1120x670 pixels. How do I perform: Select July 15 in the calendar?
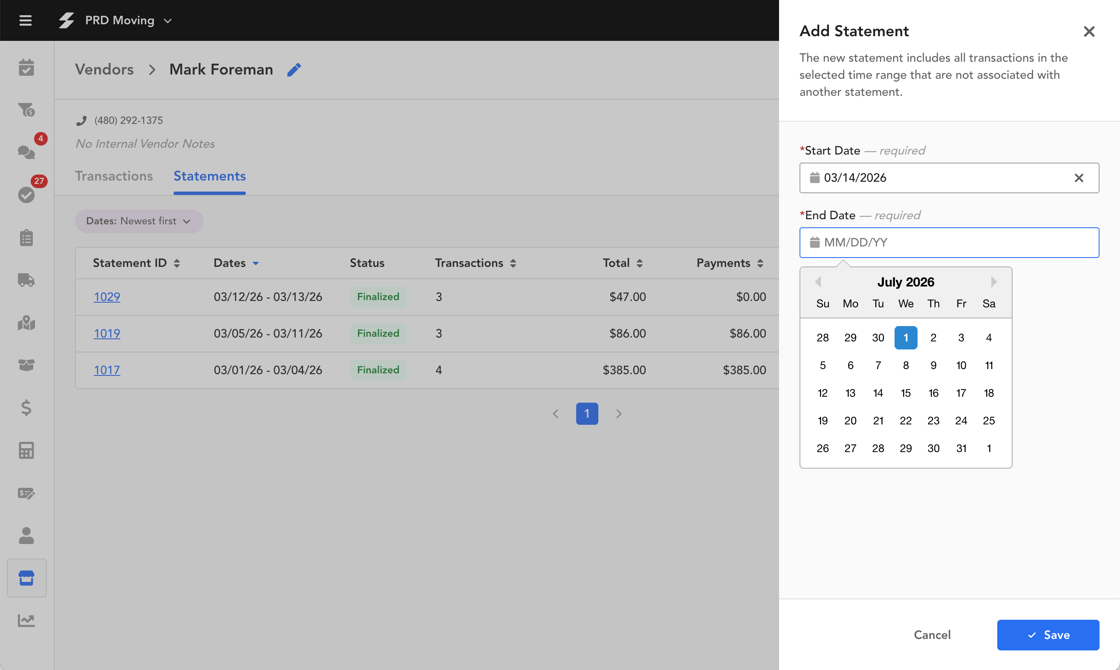coord(906,393)
